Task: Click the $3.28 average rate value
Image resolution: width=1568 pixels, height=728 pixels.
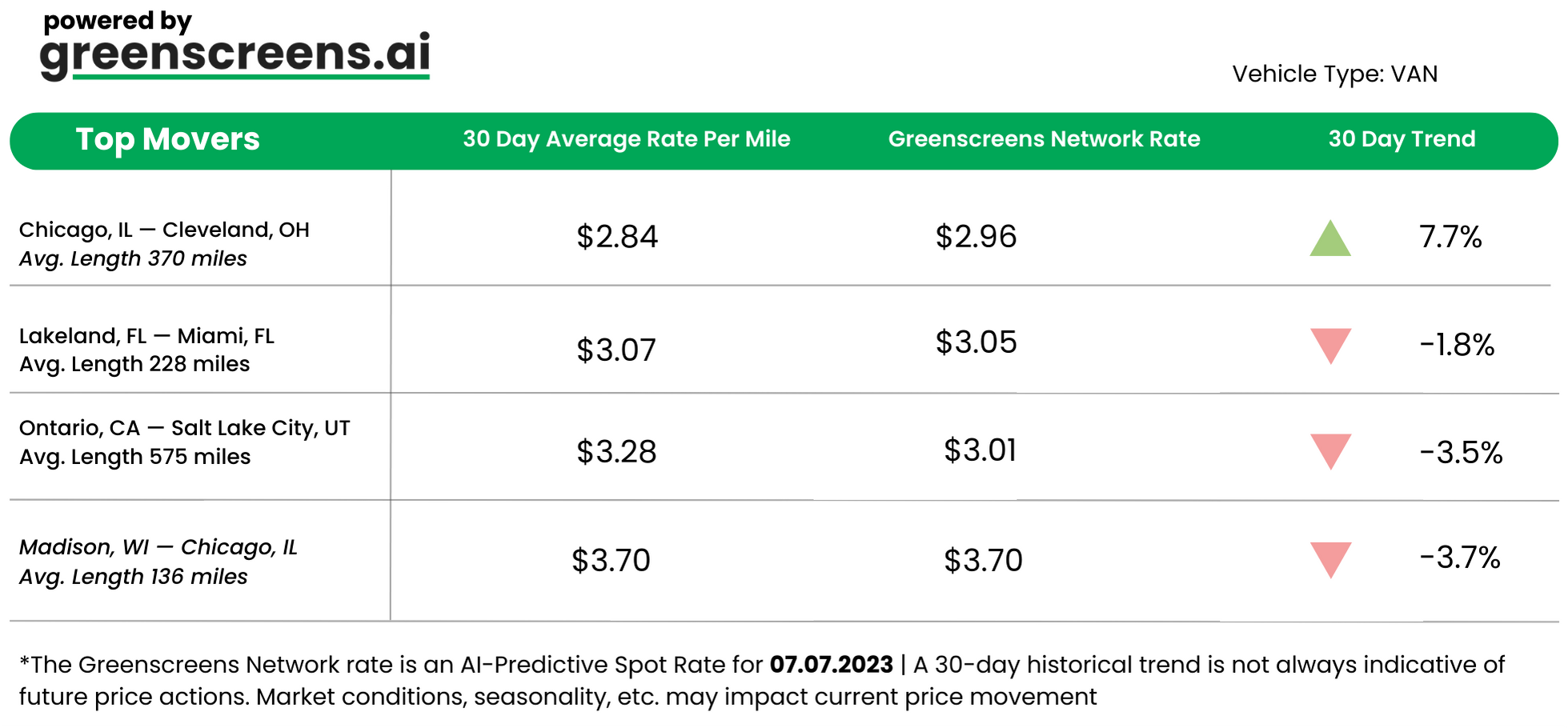Action: [x=616, y=452]
